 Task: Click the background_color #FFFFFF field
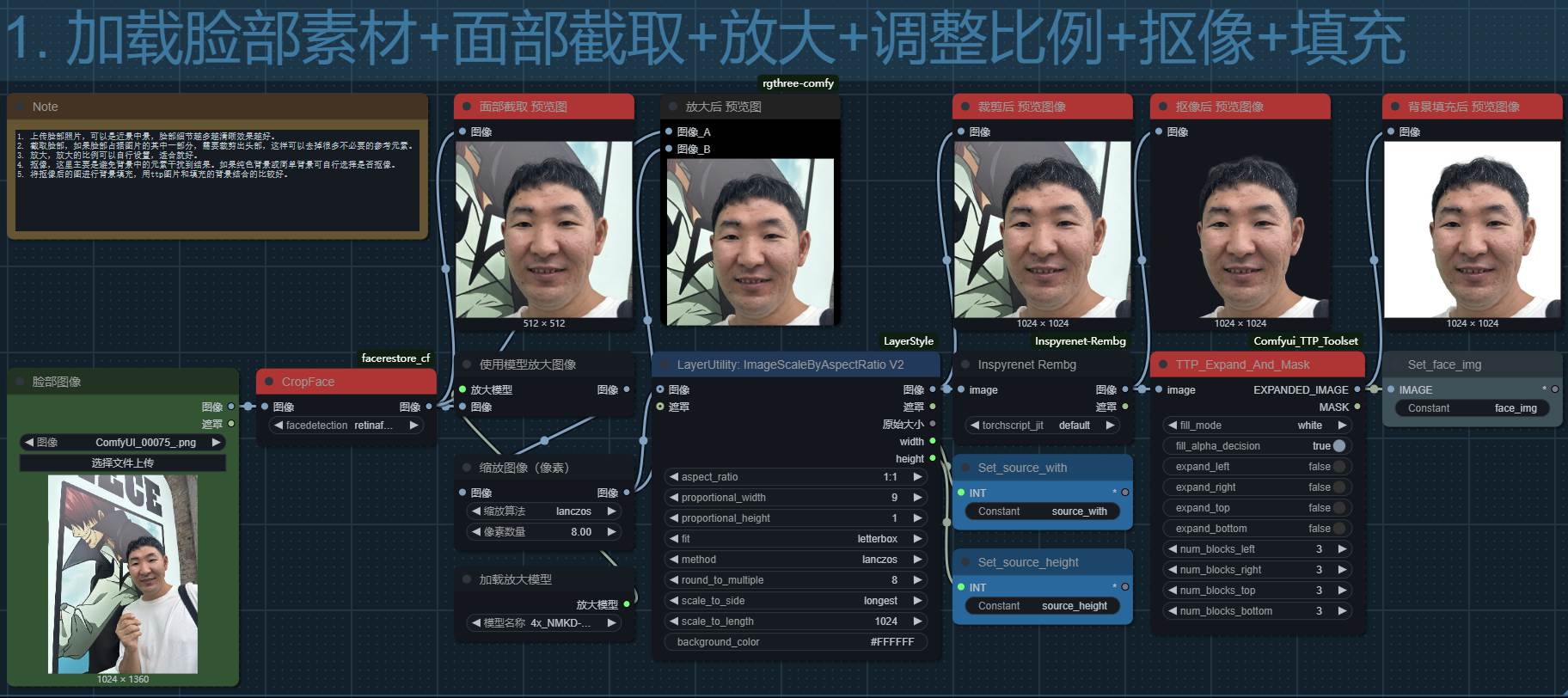pyautogui.click(x=795, y=642)
